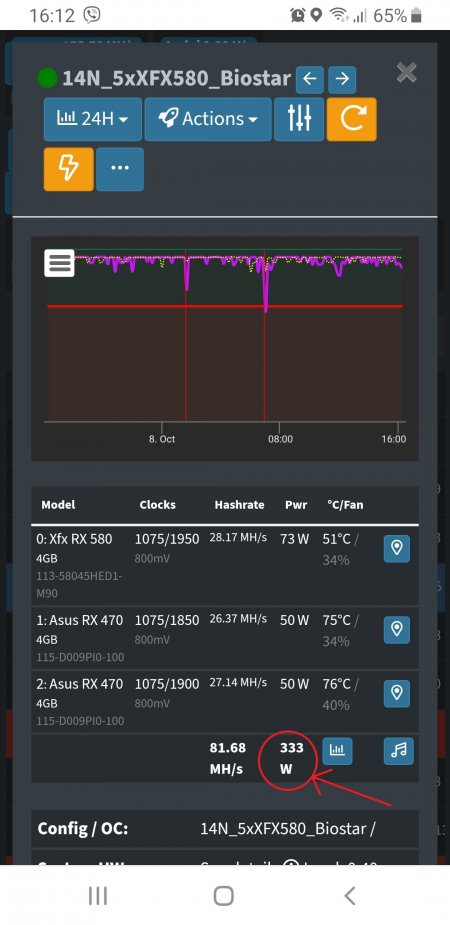Click the Config / OC label

[x=83, y=829]
